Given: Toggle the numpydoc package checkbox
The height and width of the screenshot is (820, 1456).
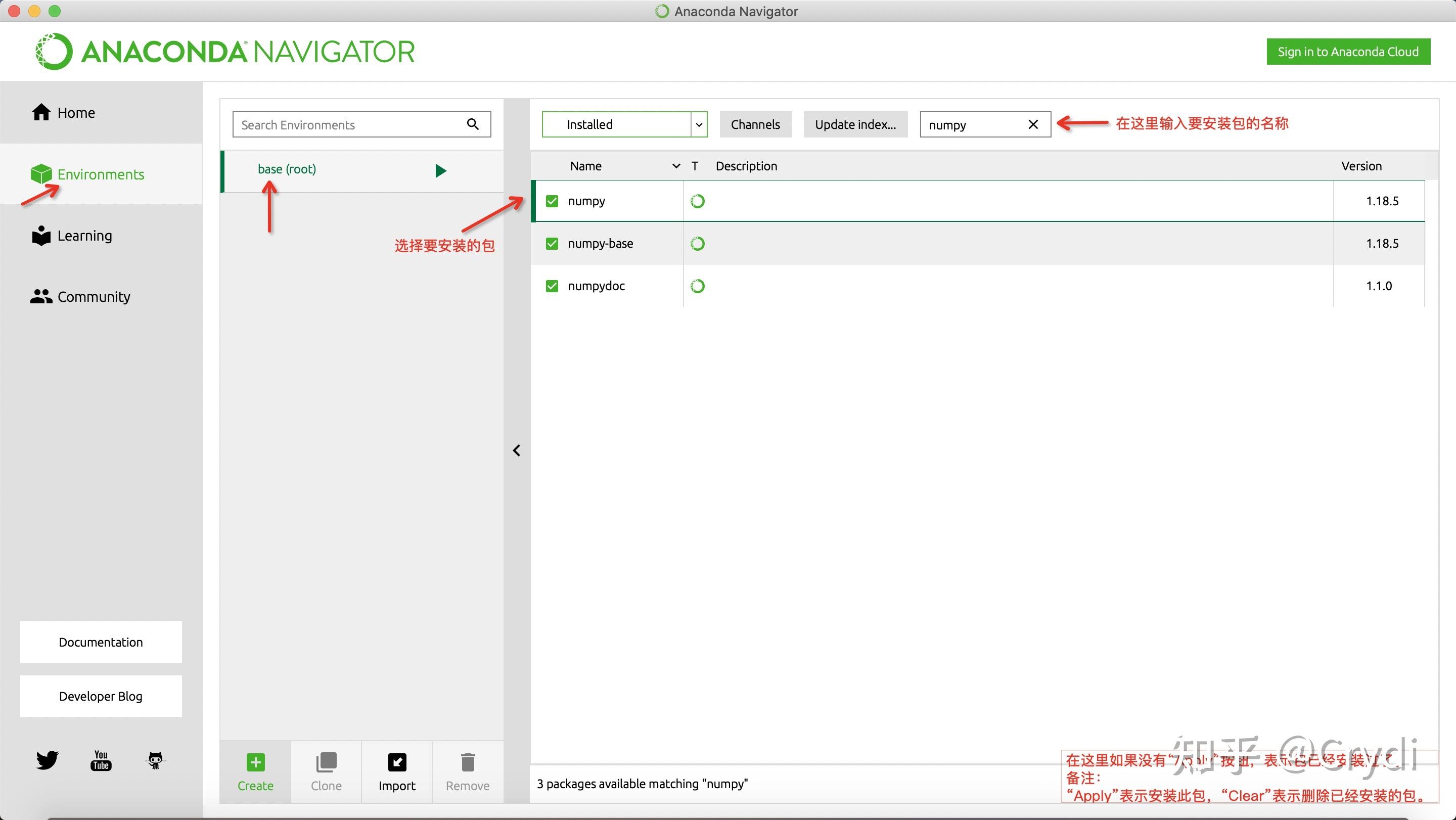Looking at the screenshot, I should click(x=552, y=286).
